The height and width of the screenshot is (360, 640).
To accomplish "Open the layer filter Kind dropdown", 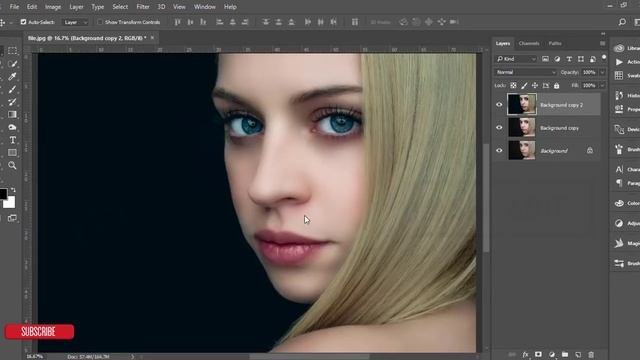I will tap(516, 59).
